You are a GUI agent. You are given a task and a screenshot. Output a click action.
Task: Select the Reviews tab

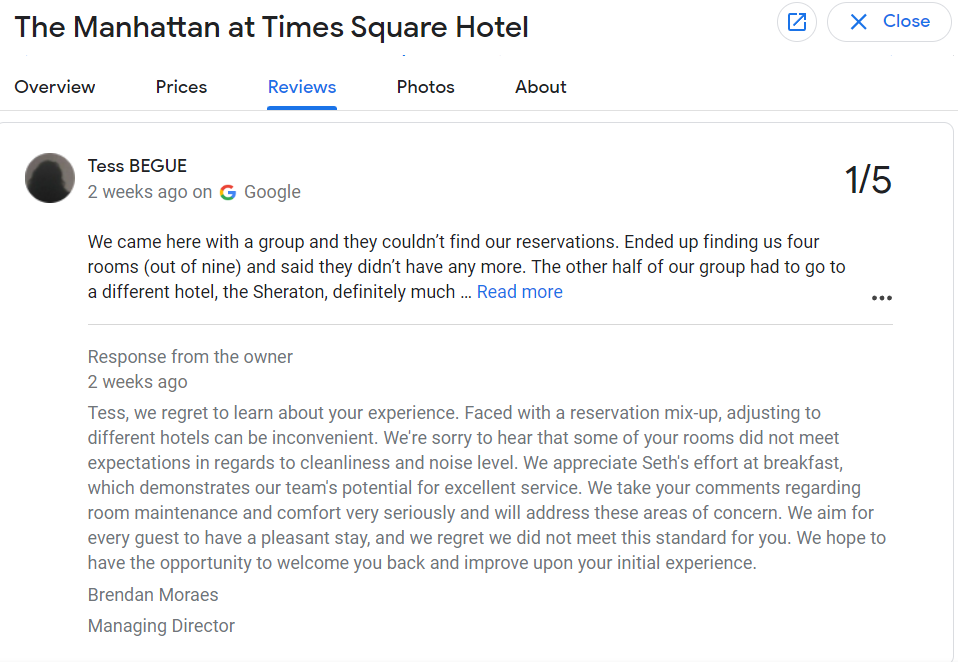point(302,87)
